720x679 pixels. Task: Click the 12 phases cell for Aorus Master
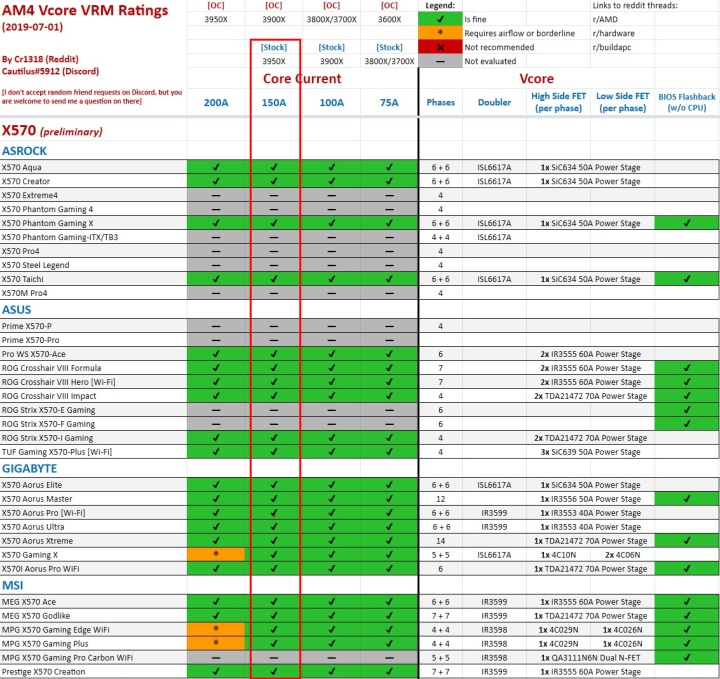[440, 499]
